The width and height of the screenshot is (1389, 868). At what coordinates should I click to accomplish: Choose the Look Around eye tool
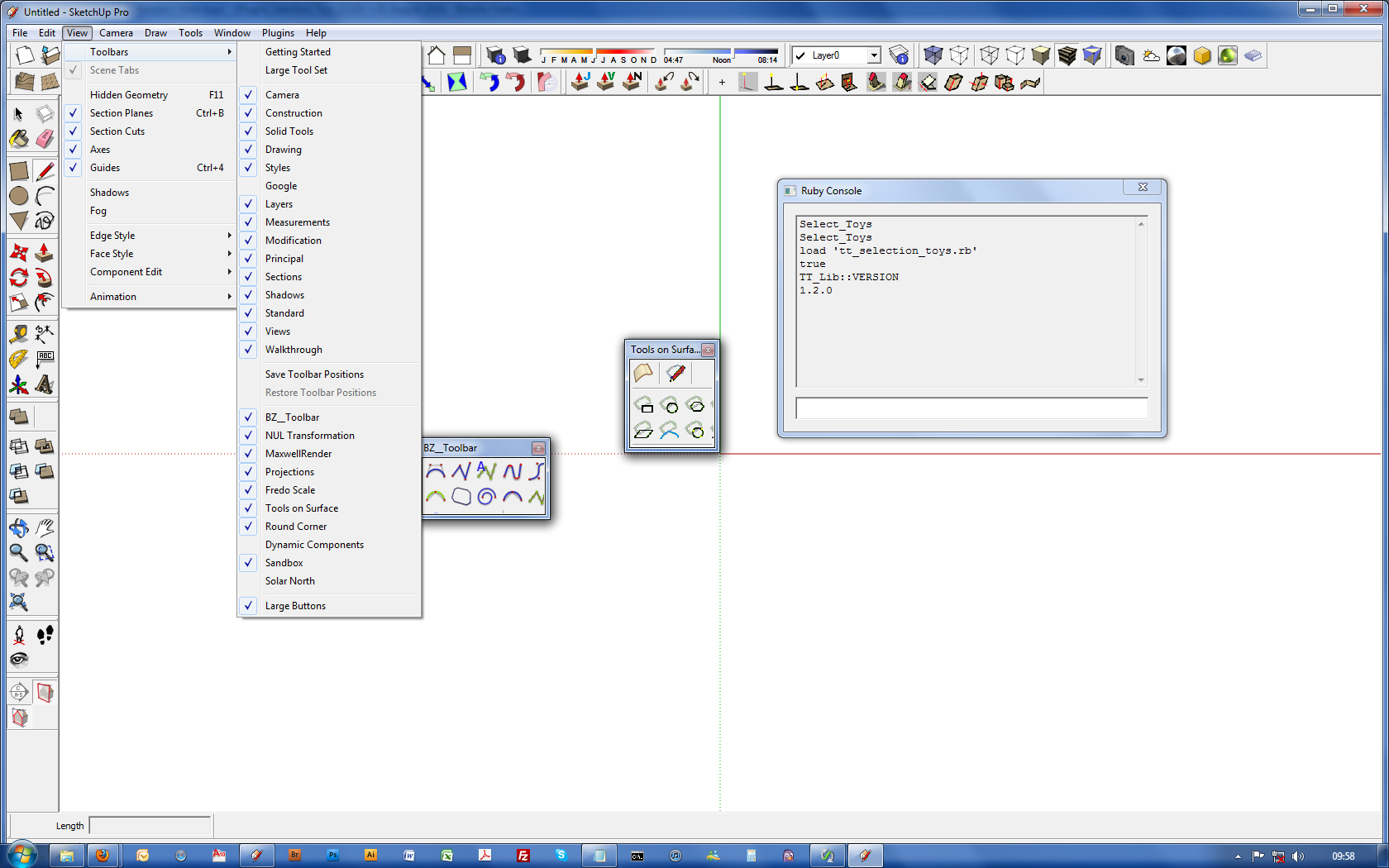coord(19,659)
